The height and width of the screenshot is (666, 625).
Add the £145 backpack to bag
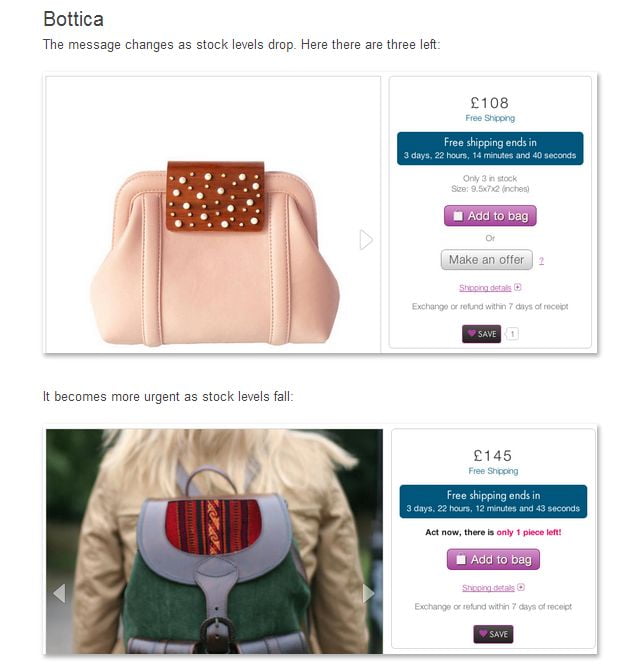click(493, 559)
